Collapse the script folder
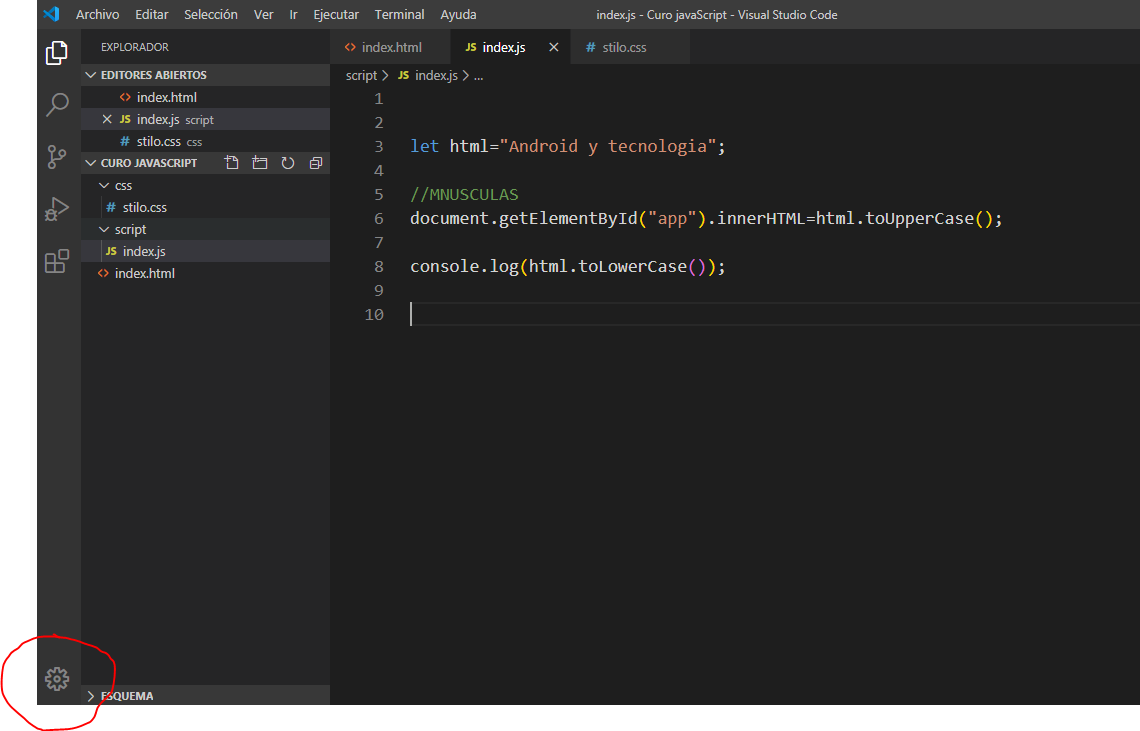Image resolution: width=1140 pixels, height=731 pixels. pos(104,229)
